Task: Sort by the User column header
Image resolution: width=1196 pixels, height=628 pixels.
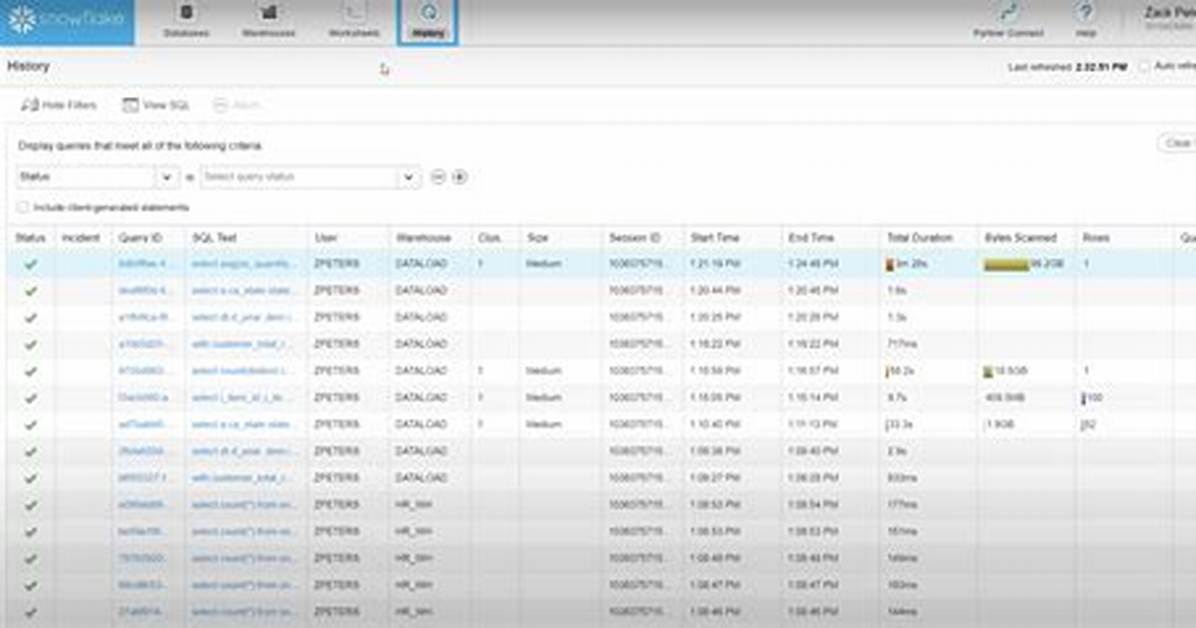Action: [x=326, y=238]
